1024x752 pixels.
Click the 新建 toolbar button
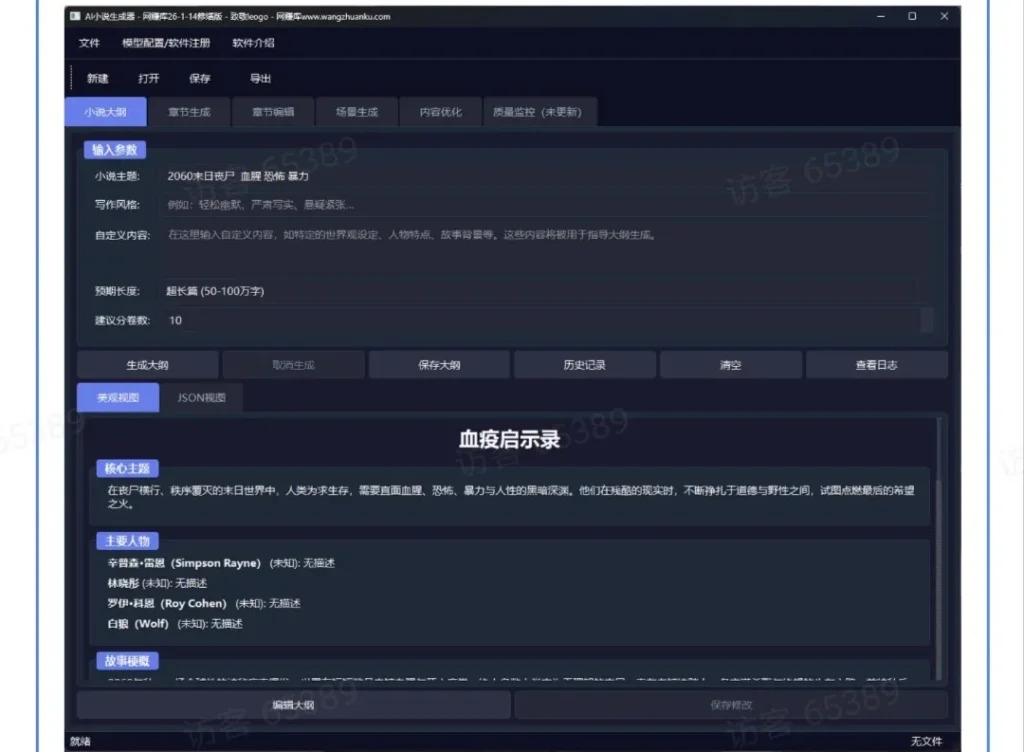tap(97, 78)
